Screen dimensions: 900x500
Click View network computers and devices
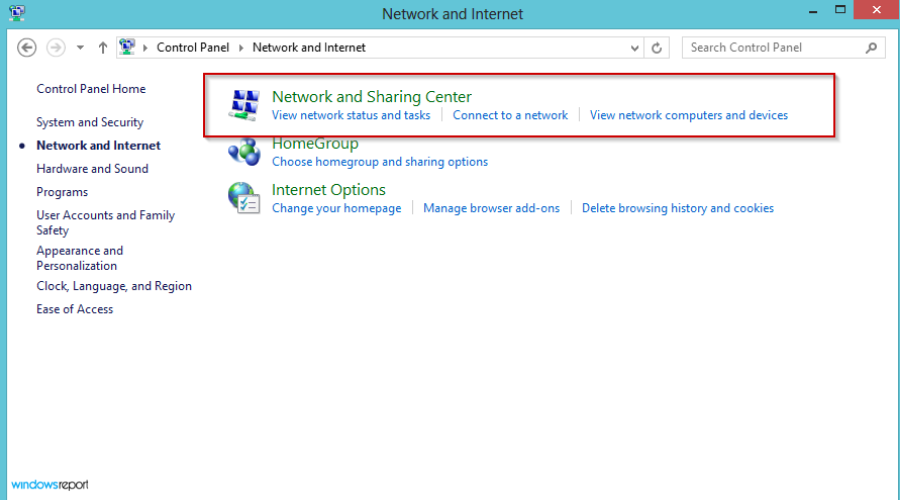coord(688,115)
